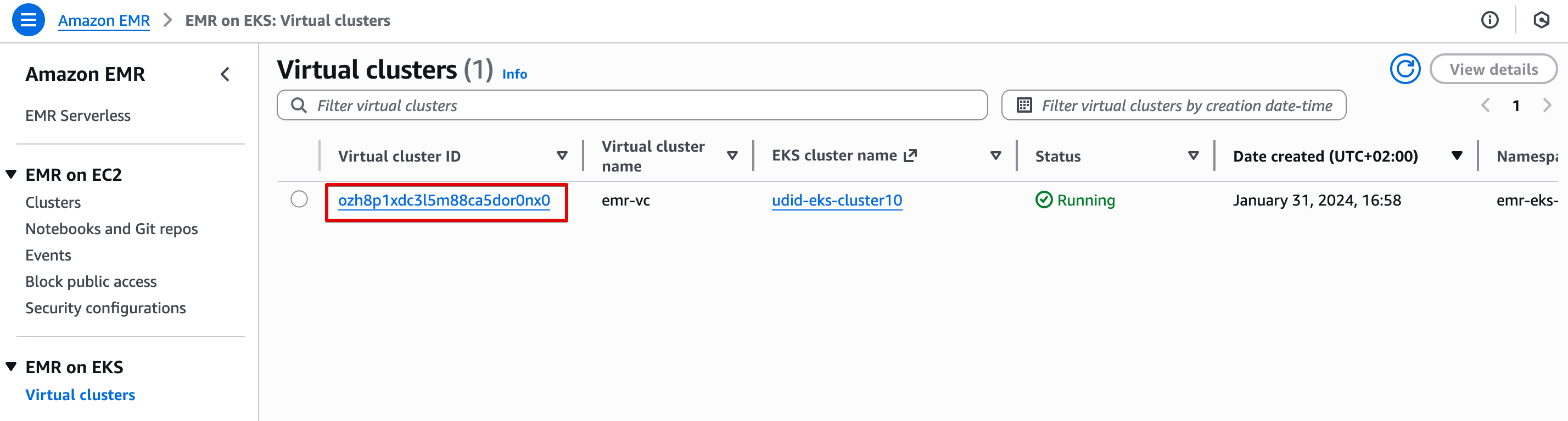Image resolution: width=1568 pixels, height=421 pixels.
Task: Collapse the Amazon EMR side panel
Action: (x=225, y=74)
